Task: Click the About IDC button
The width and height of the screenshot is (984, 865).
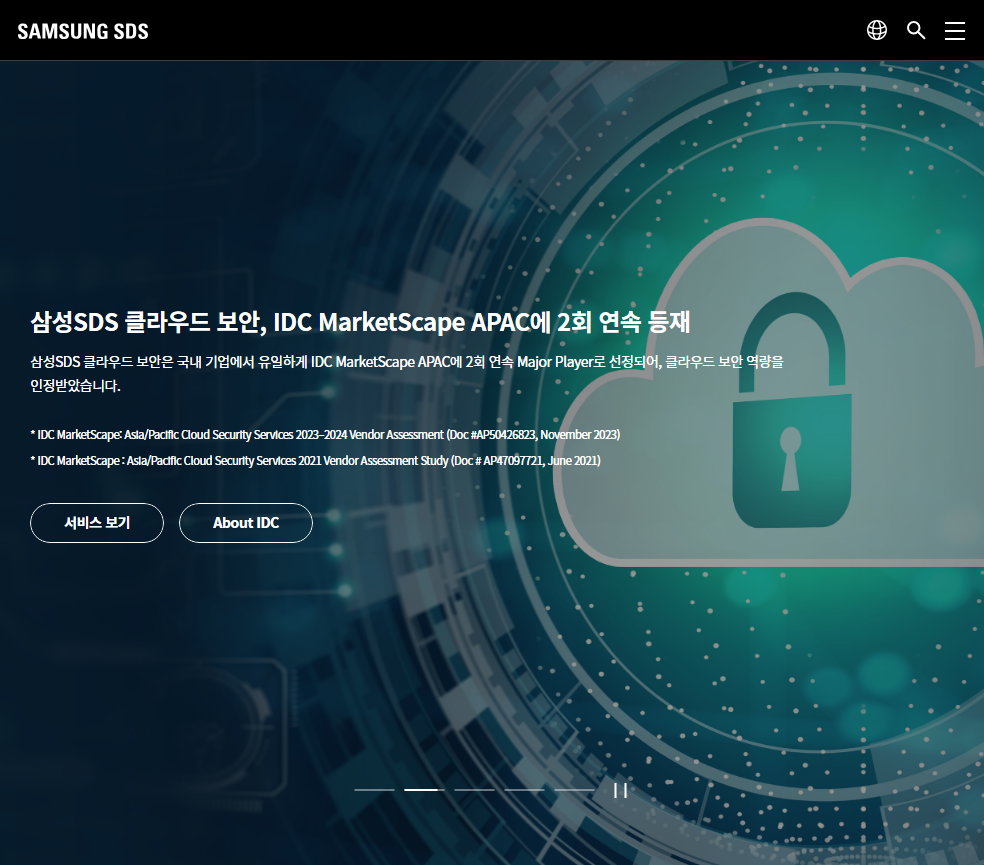Action: [x=246, y=523]
